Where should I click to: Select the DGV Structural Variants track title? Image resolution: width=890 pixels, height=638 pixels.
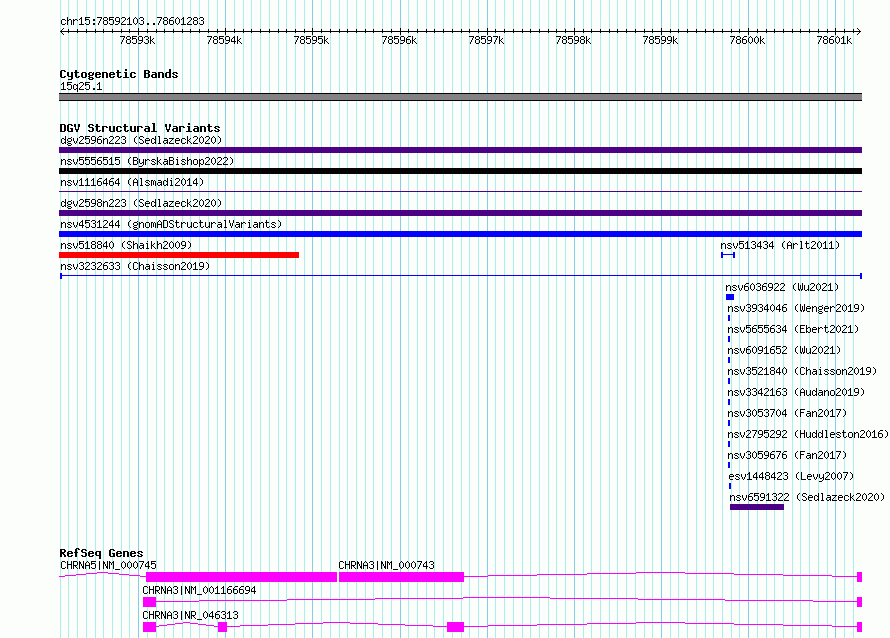pyautogui.click(x=140, y=128)
